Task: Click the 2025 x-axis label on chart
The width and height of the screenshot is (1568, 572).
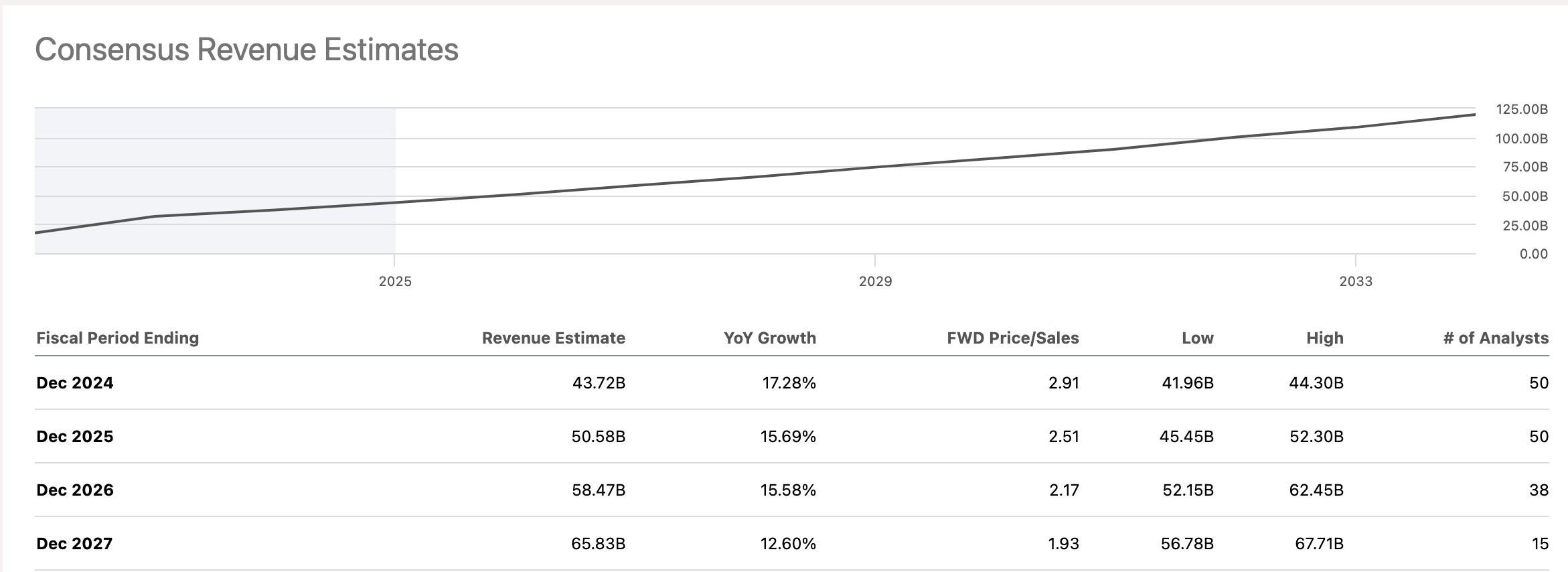Action: coord(395,281)
